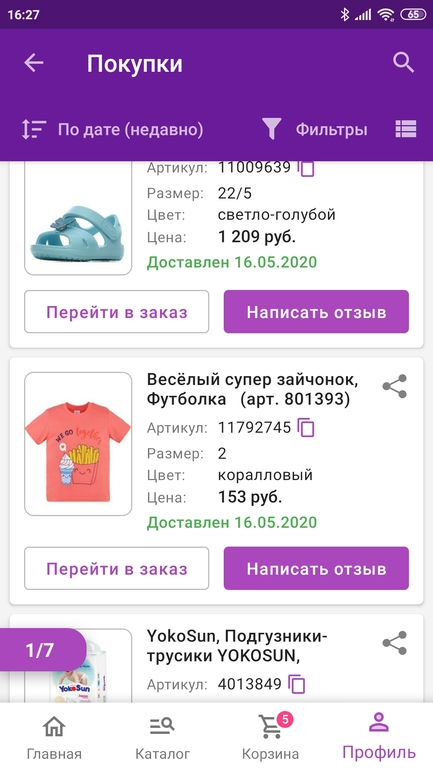The width and height of the screenshot is (433, 770).
Task: Go to the Главная tab
Action: tap(54, 737)
